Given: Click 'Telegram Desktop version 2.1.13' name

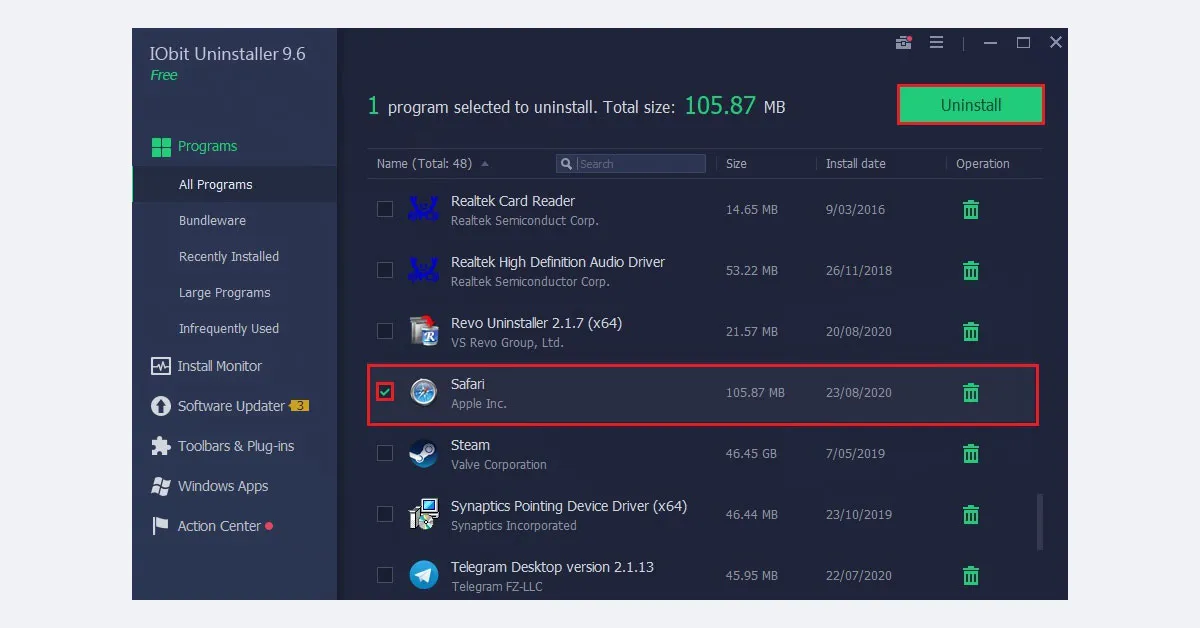Looking at the screenshot, I should 552,567.
